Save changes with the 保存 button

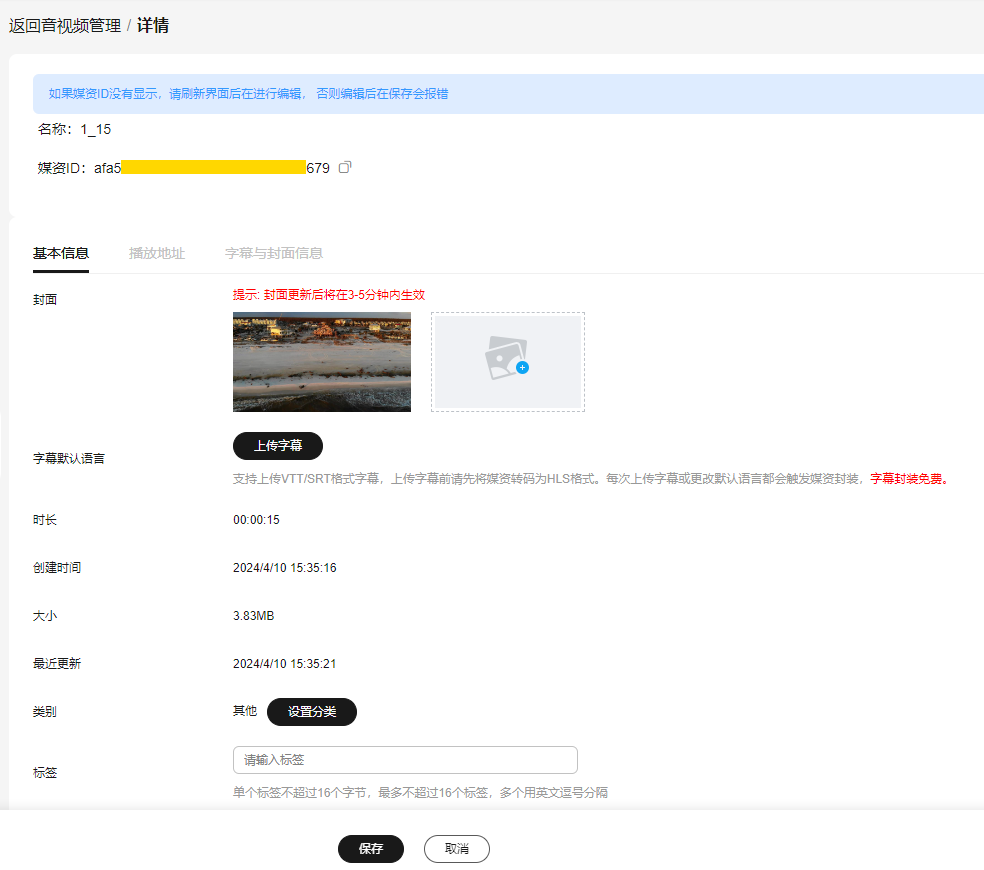tap(371, 849)
